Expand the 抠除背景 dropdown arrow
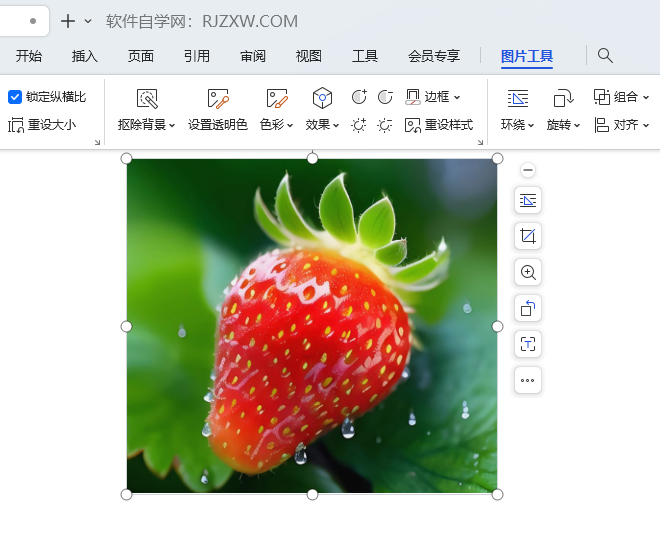The height and width of the screenshot is (540, 660). pyautogui.click(x=172, y=125)
